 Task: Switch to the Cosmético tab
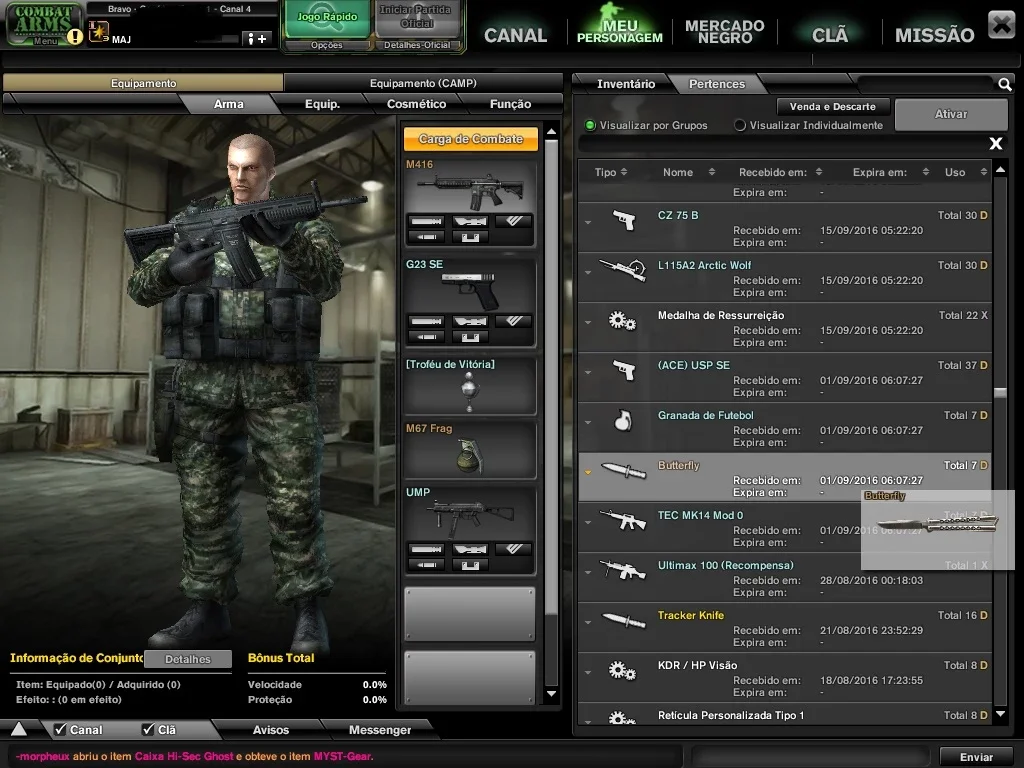417,104
